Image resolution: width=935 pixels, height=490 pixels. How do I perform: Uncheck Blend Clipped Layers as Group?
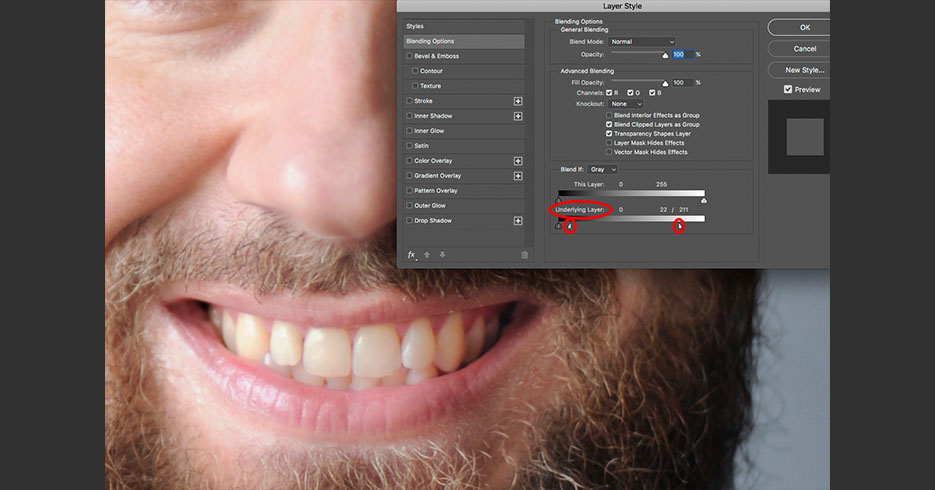click(609, 125)
